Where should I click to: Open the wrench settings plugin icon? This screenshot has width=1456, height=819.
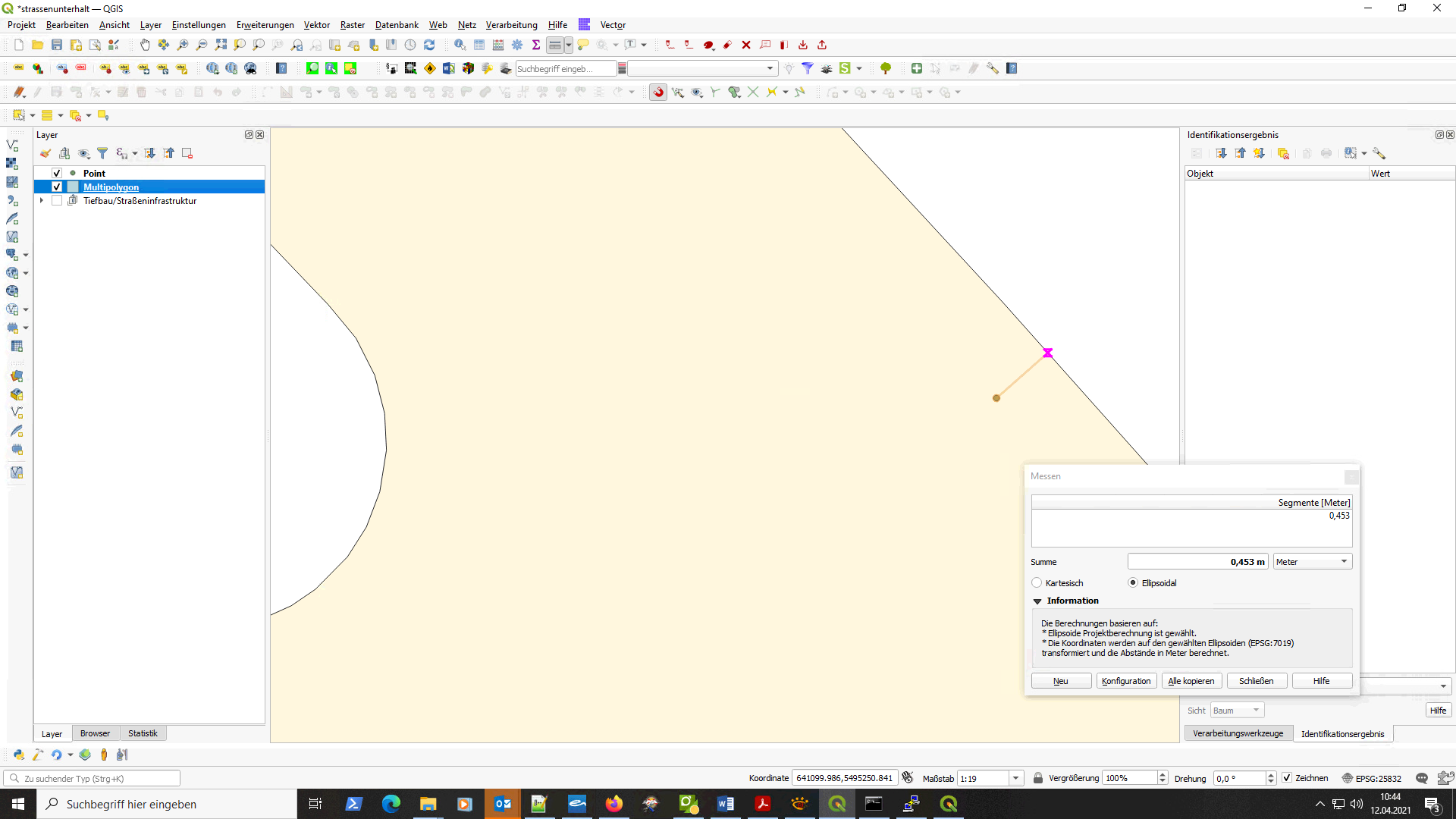tap(993, 68)
